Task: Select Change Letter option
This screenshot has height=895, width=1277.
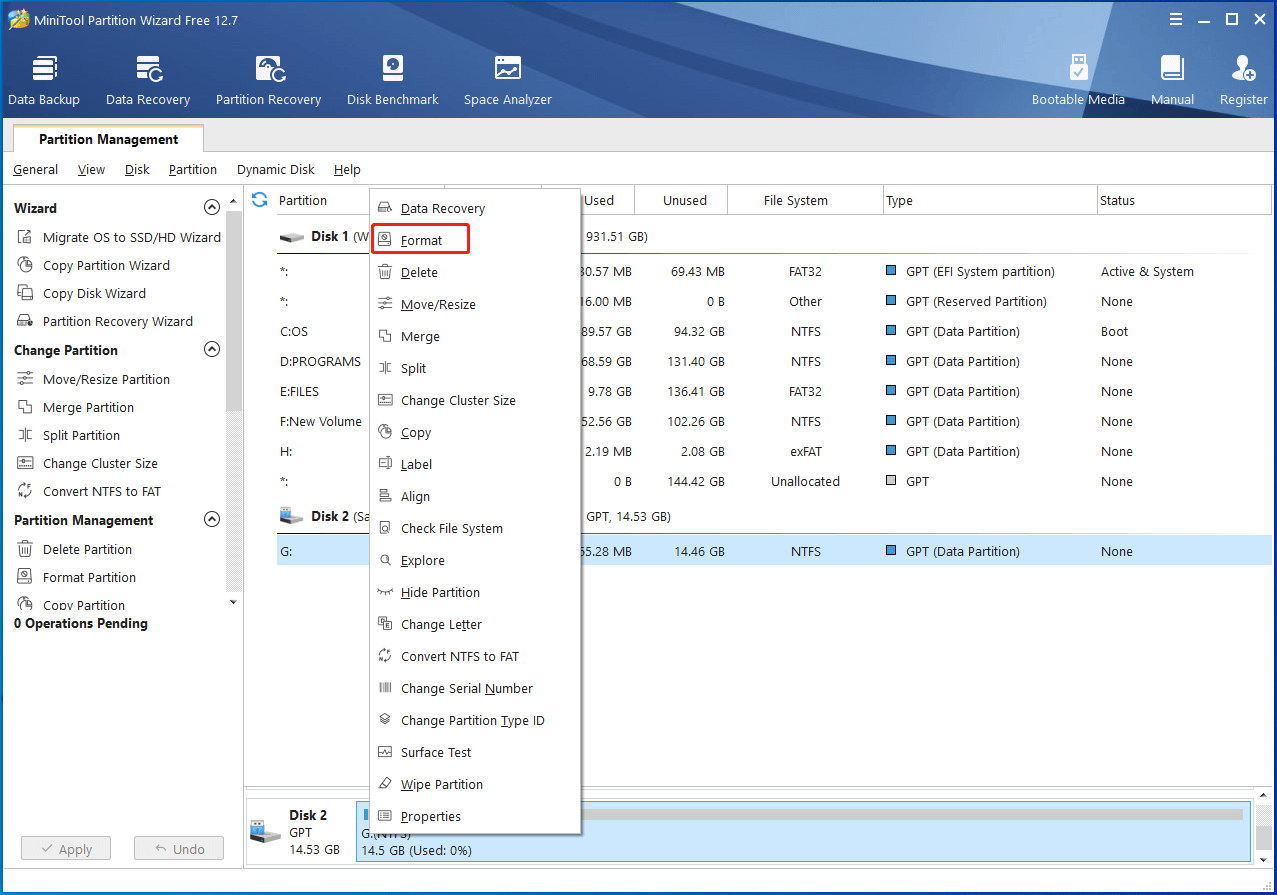Action: pos(476,624)
